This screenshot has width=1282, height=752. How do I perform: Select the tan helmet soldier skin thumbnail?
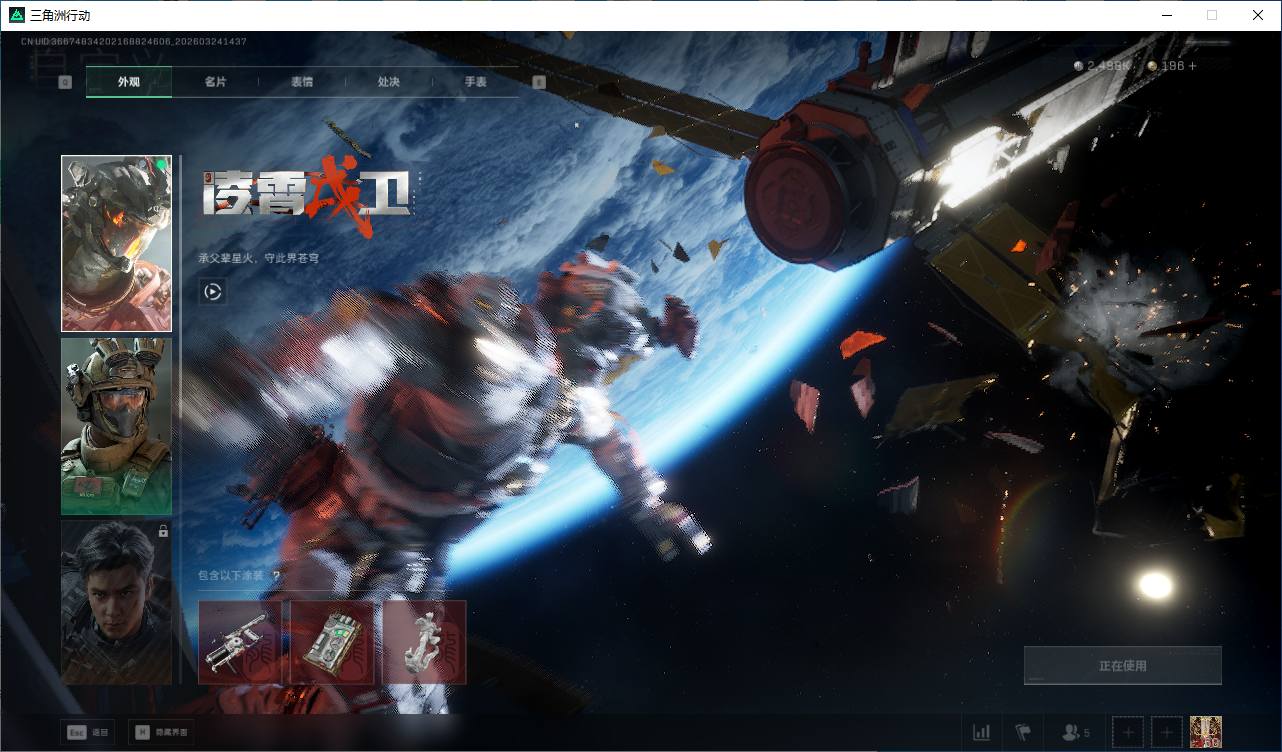(116, 426)
